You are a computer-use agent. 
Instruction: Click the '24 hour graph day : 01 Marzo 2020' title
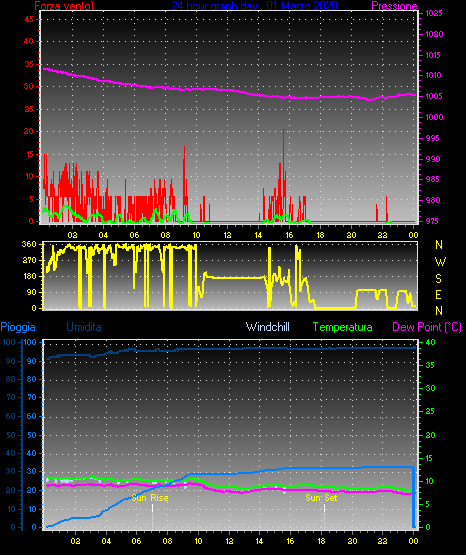[254, 6]
